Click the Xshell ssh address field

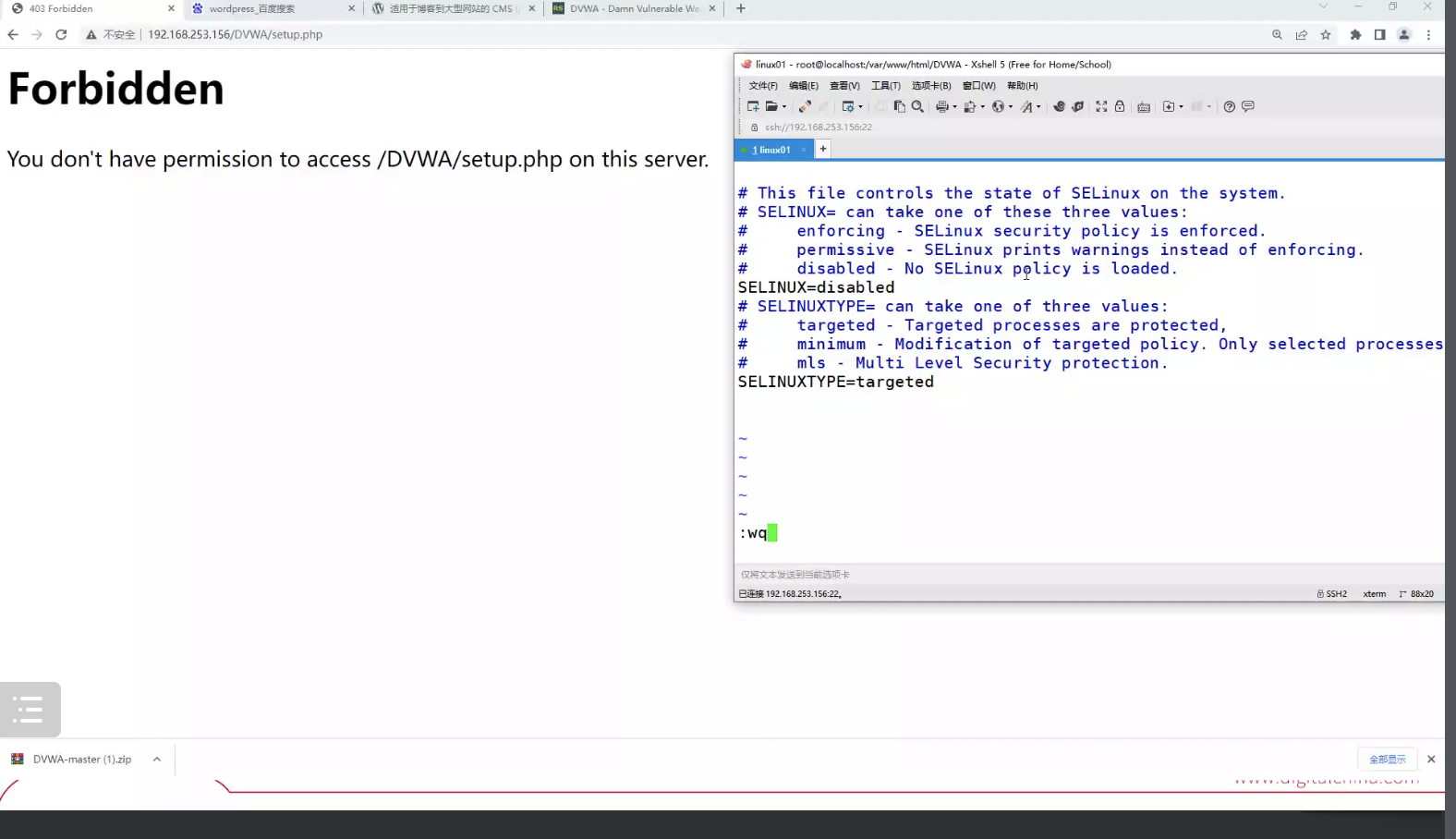819,128
